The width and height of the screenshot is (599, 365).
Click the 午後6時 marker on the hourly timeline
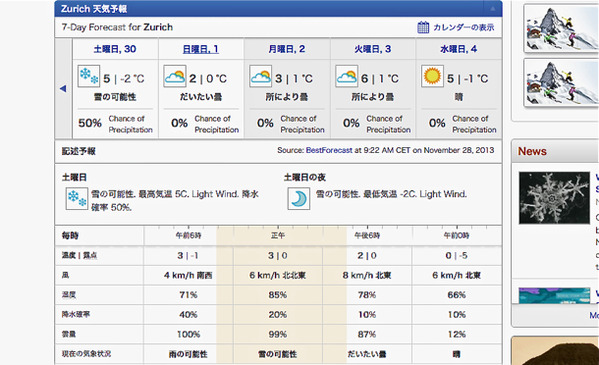(x=367, y=235)
